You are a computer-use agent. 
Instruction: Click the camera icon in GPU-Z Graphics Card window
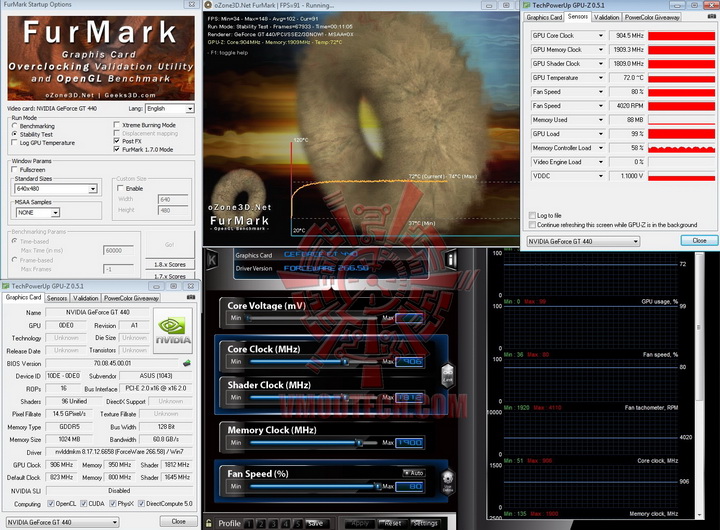click(x=191, y=298)
